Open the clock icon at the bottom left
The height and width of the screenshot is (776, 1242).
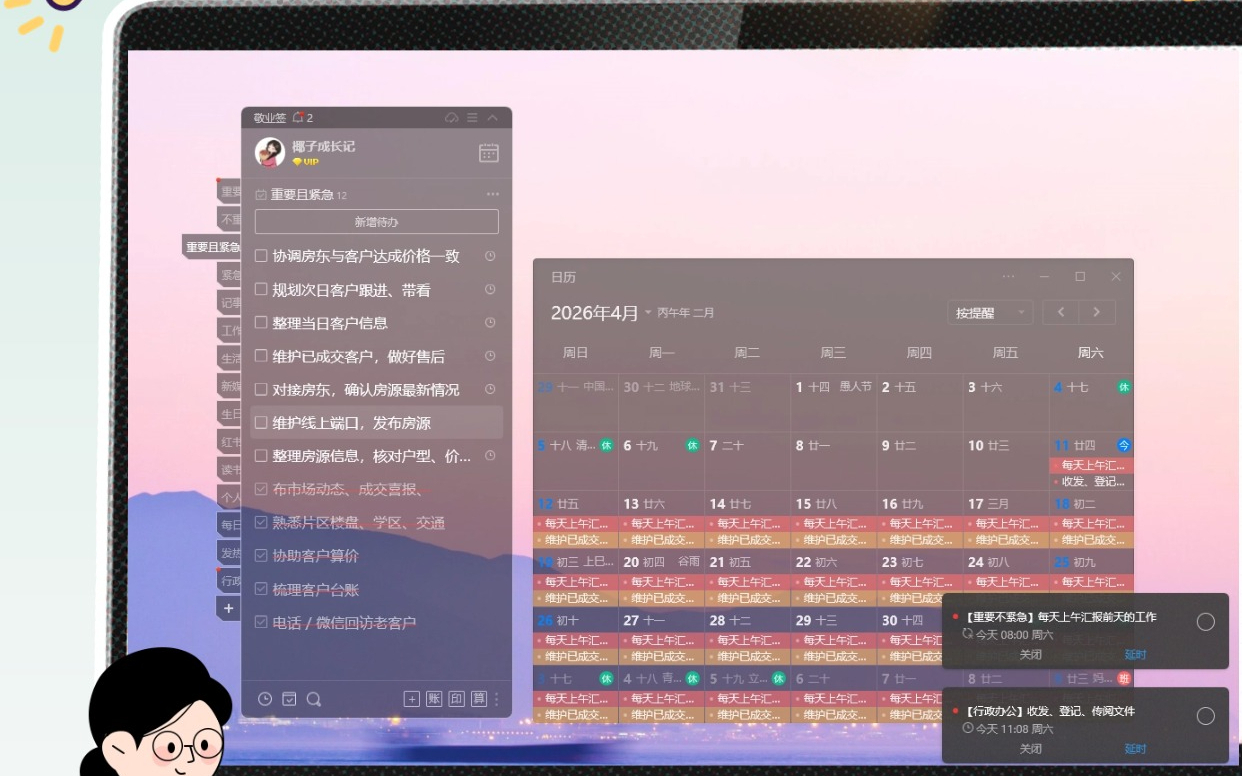click(x=264, y=699)
